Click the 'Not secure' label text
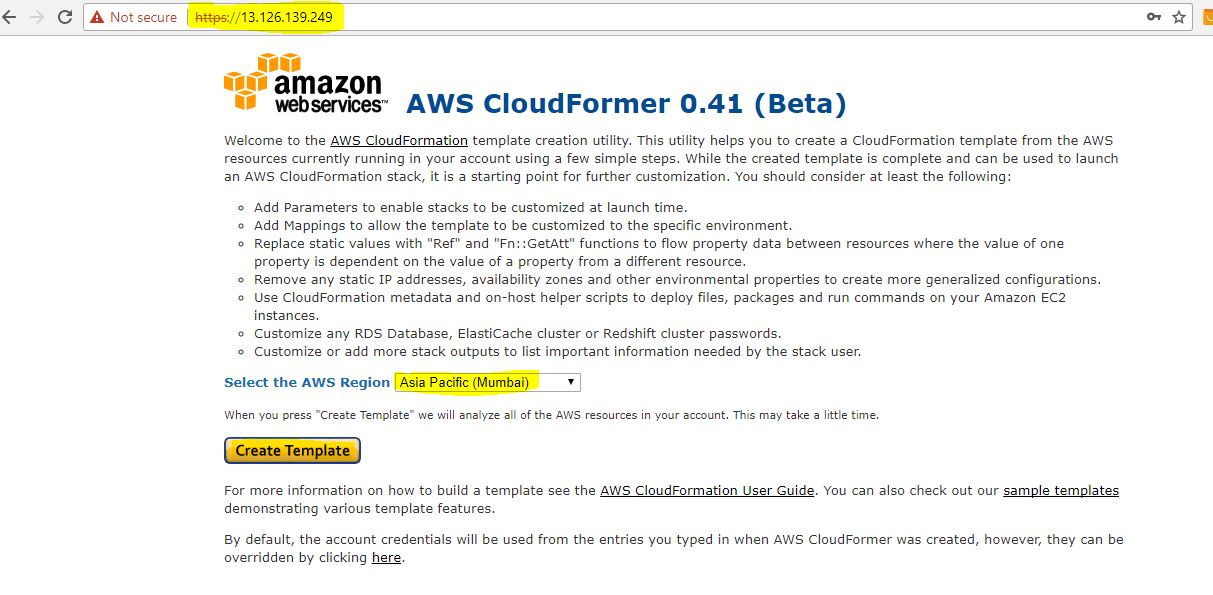The width and height of the screenshot is (1213, 595). 143,17
